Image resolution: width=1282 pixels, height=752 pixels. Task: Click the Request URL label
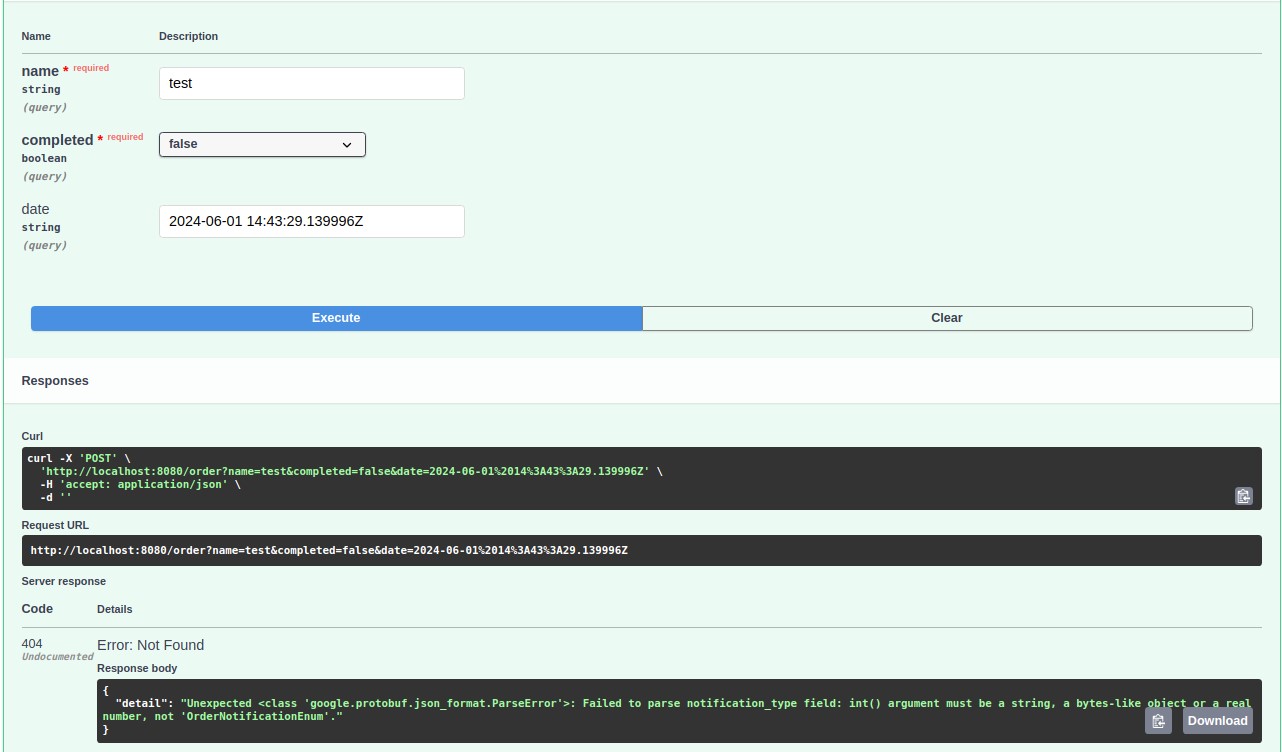[x=56, y=525]
